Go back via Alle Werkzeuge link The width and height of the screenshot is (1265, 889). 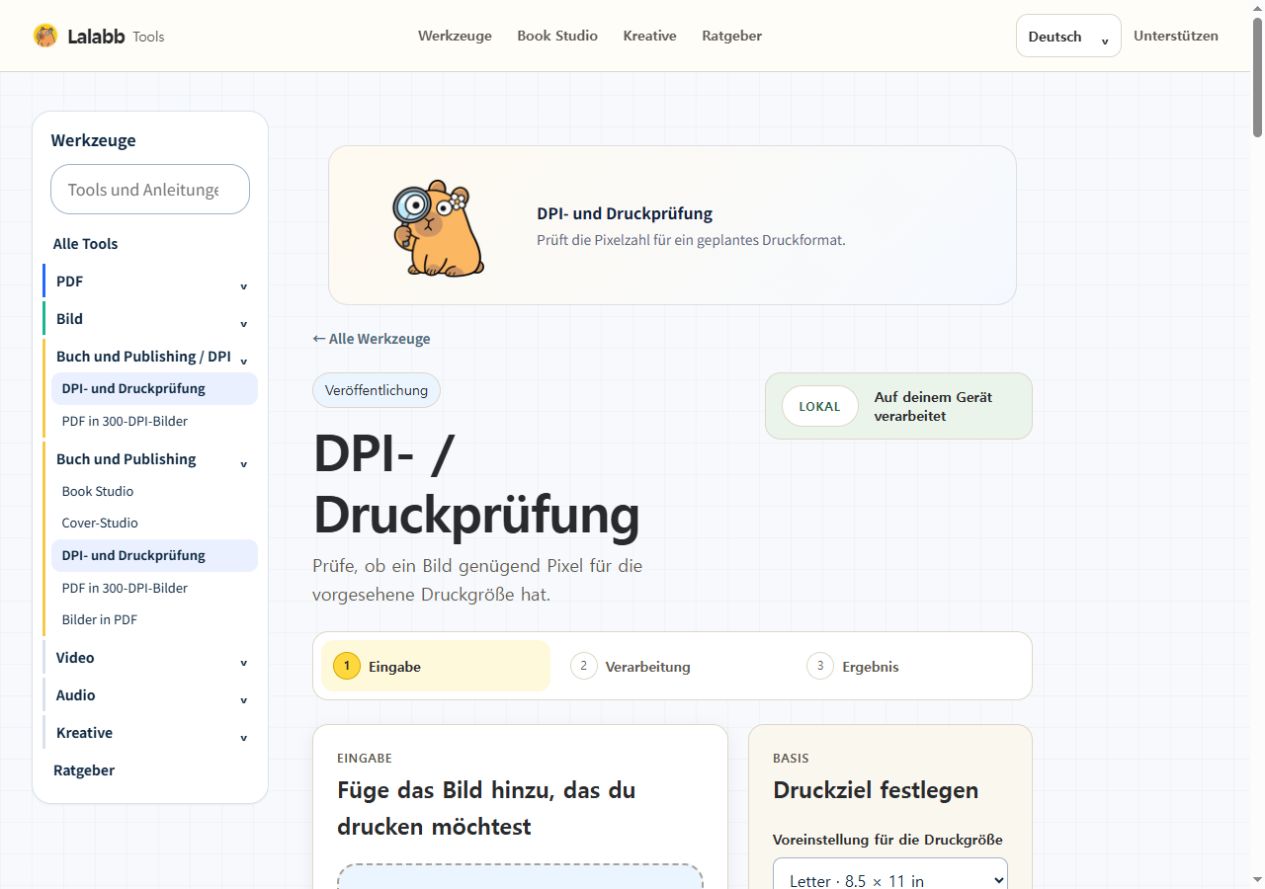(371, 339)
